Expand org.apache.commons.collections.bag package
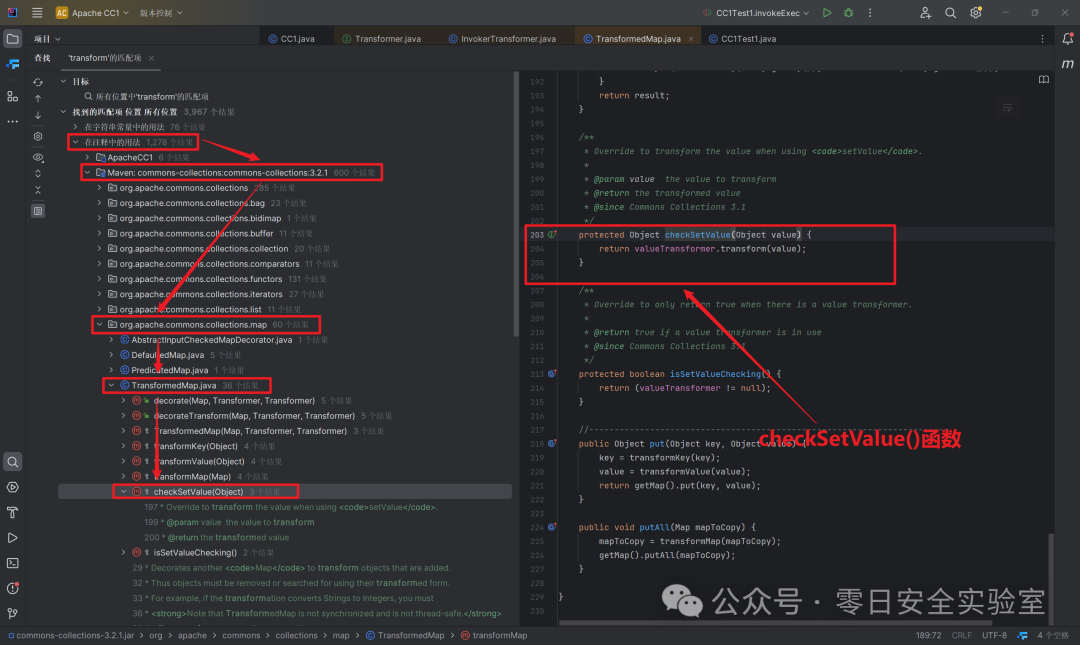Viewport: 1080px width, 645px height. pyautogui.click(x=99, y=203)
